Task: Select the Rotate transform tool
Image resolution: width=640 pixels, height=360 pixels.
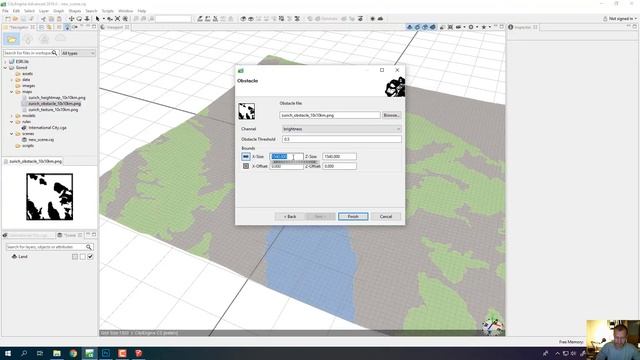Action: 79,19
